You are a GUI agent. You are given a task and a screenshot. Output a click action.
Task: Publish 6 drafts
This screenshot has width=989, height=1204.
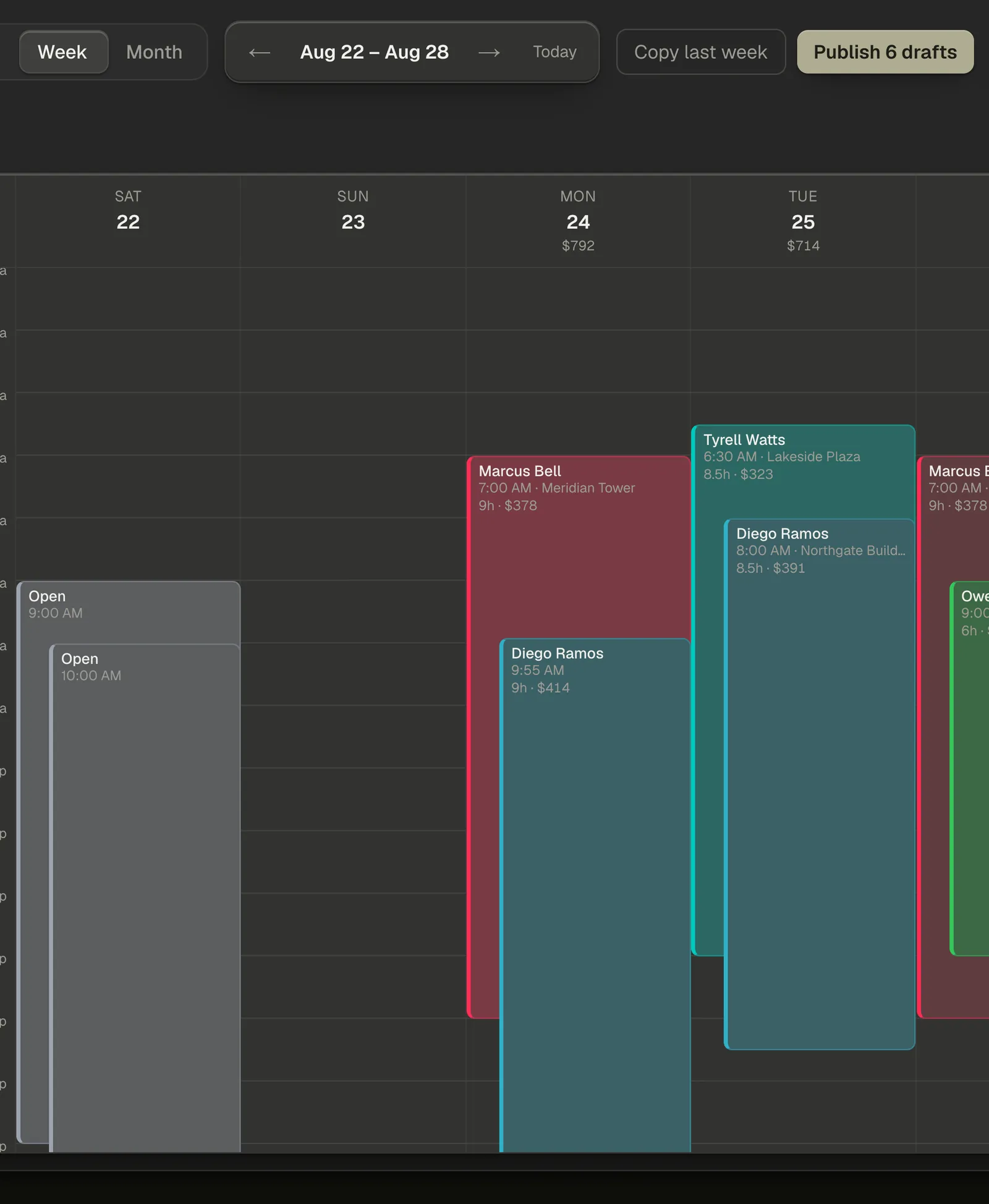885,53
